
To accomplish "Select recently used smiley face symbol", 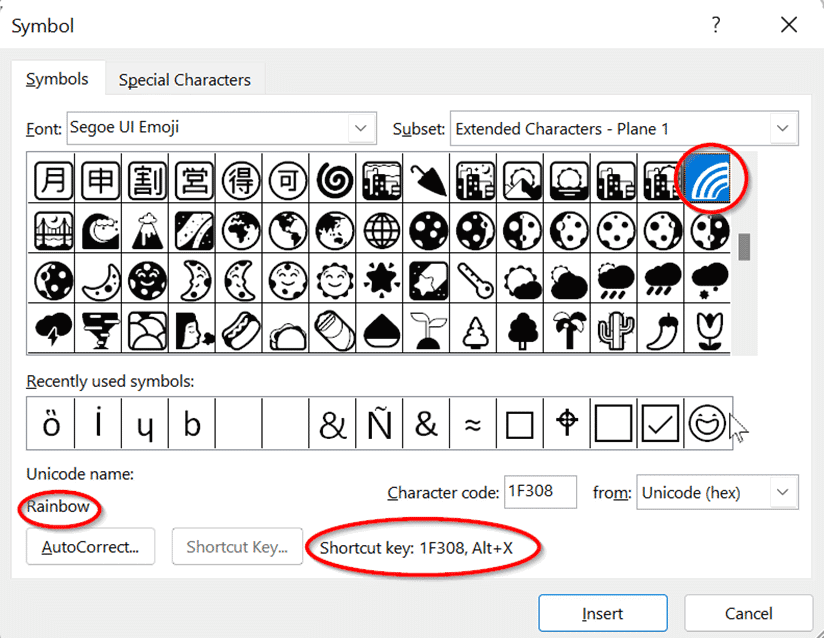I will [x=708, y=424].
